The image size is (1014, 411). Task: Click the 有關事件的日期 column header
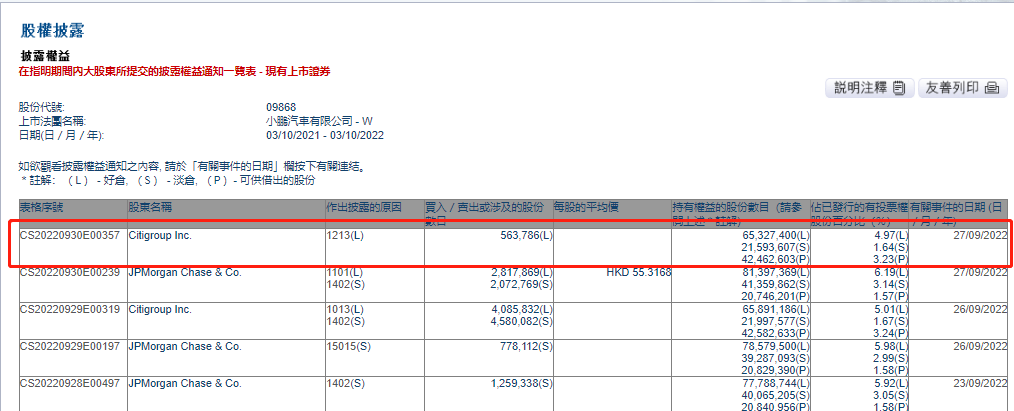coord(959,213)
